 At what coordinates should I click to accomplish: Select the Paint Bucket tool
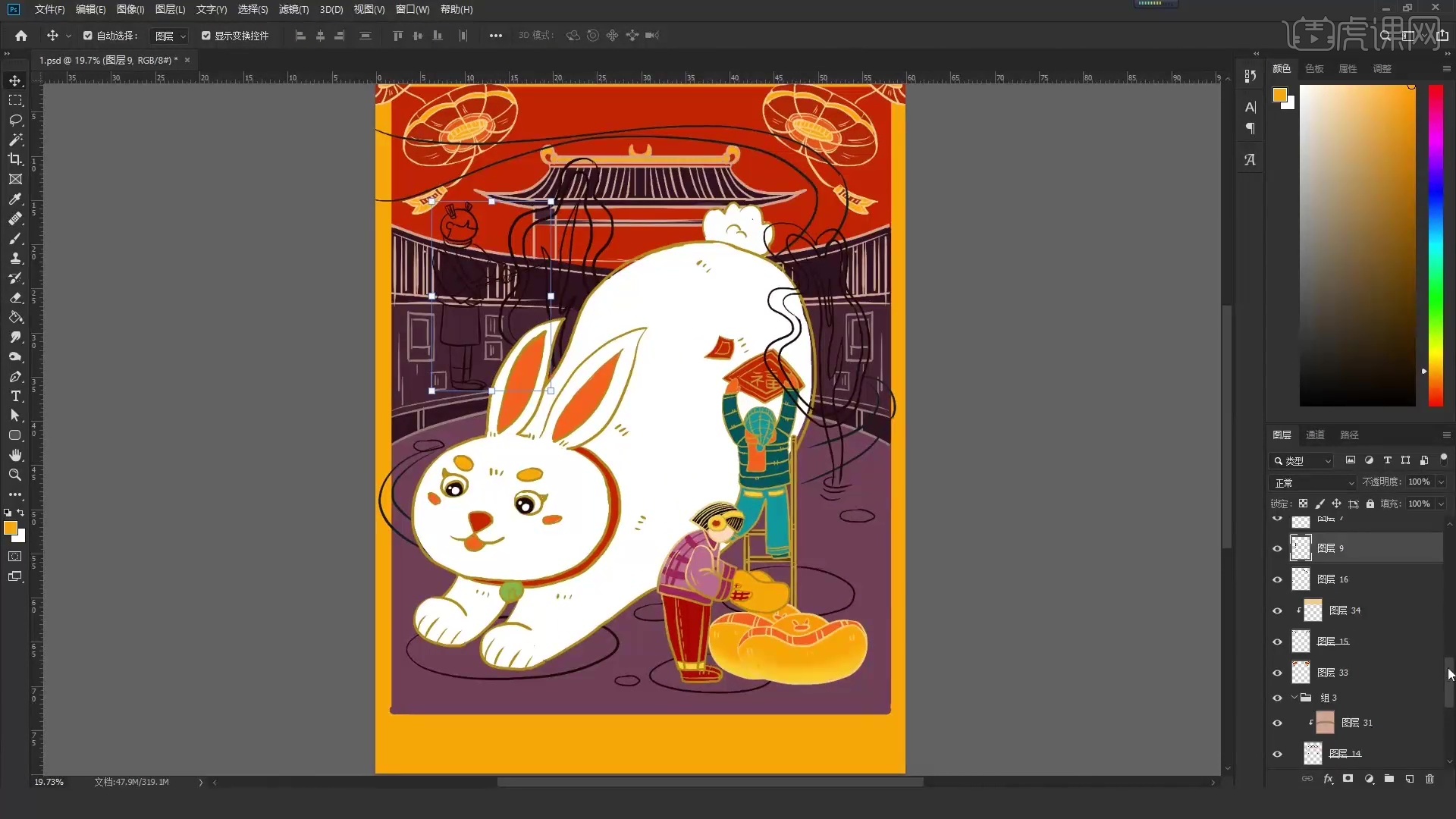tap(15, 317)
